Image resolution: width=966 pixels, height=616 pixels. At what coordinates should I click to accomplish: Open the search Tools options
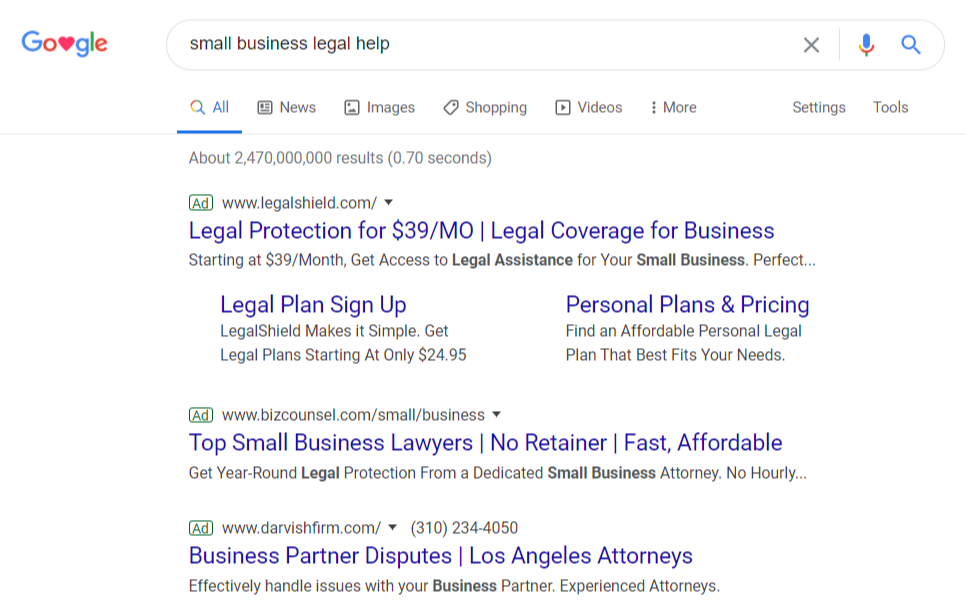point(890,108)
